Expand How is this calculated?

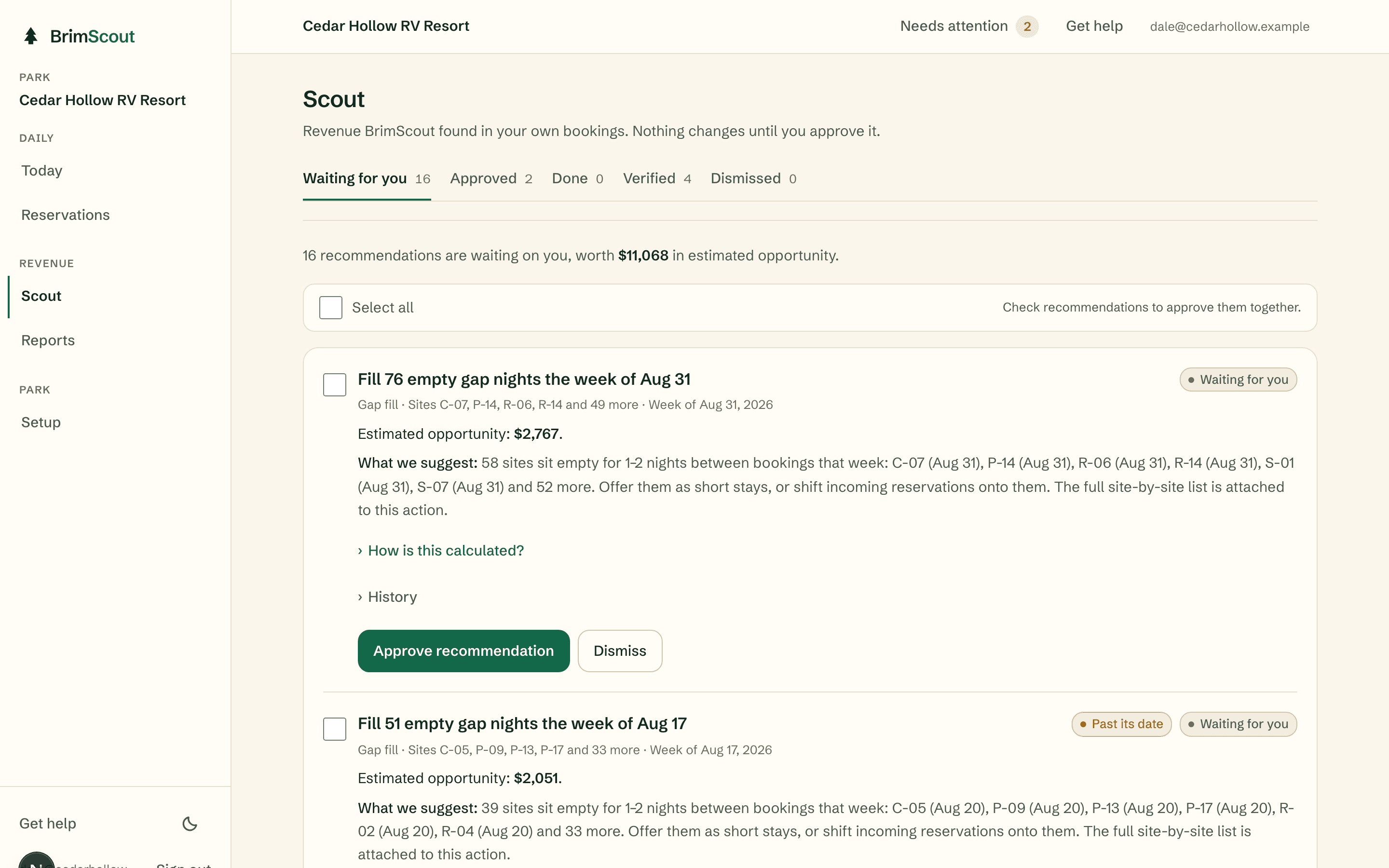coord(441,551)
